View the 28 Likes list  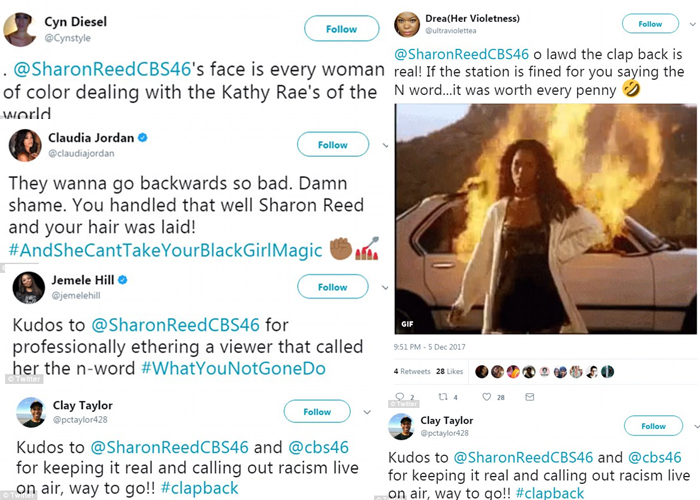tap(450, 371)
